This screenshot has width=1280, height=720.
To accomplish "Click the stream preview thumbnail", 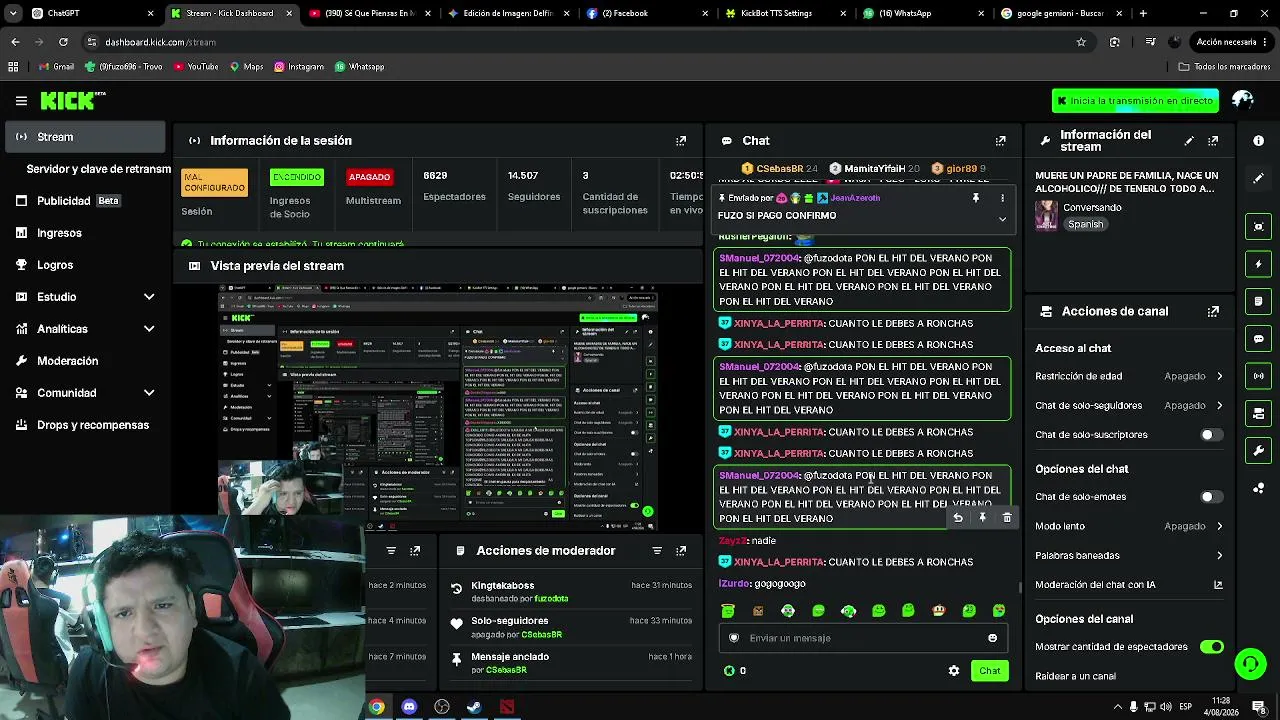I will tap(438, 408).
